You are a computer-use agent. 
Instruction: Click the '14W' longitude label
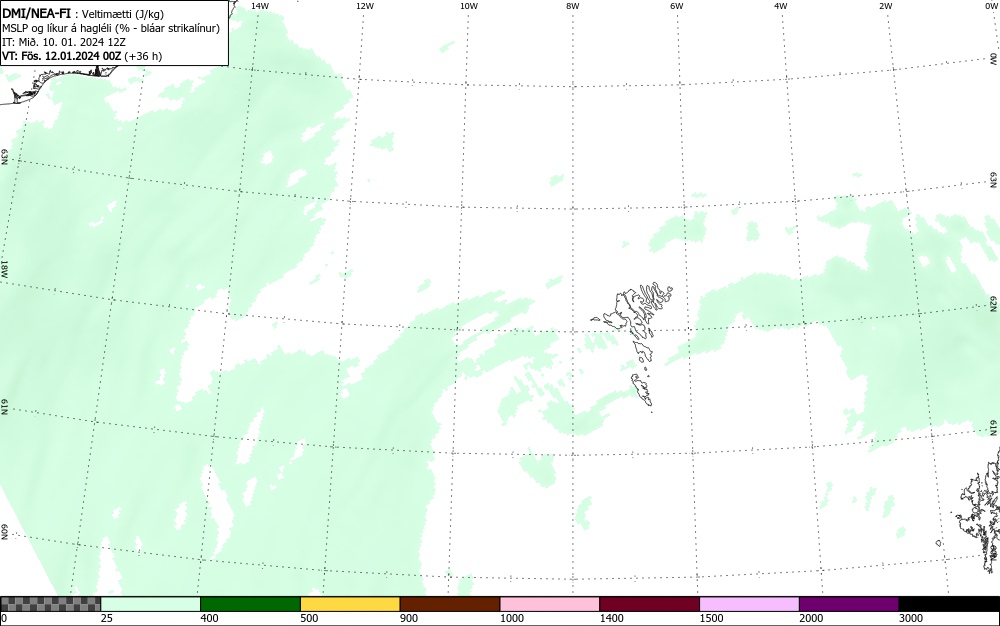[x=260, y=6]
